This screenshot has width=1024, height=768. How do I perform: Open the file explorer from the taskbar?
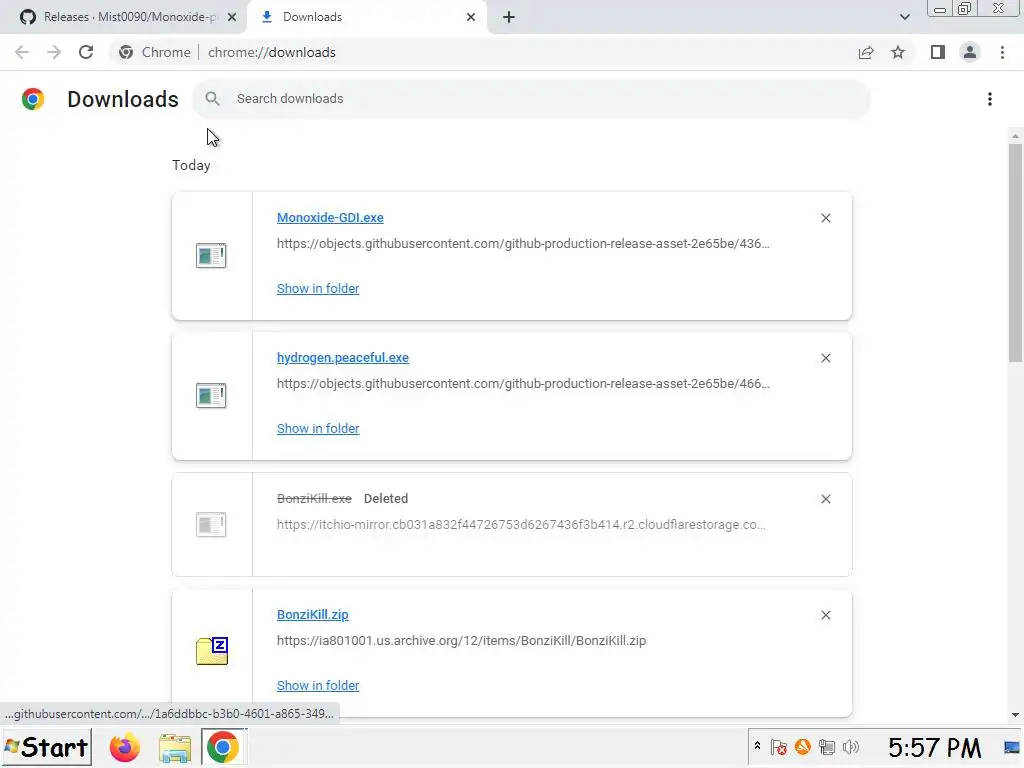pos(174,748)
